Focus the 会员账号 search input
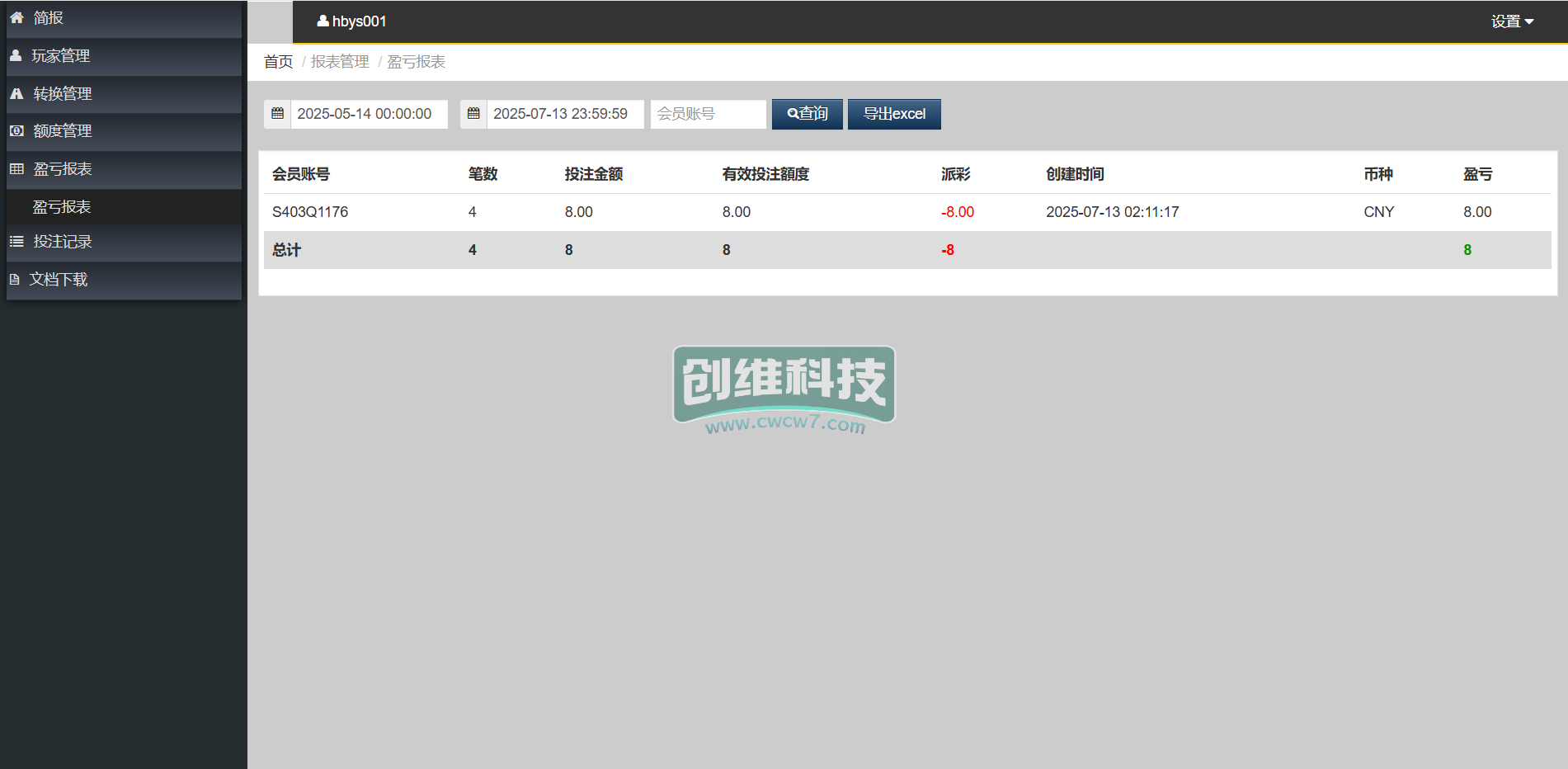1568x769 pixels. tap(708, 114)
